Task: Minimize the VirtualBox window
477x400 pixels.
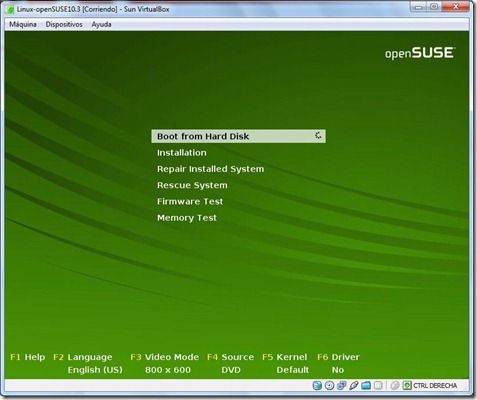Action: (419, 7)
